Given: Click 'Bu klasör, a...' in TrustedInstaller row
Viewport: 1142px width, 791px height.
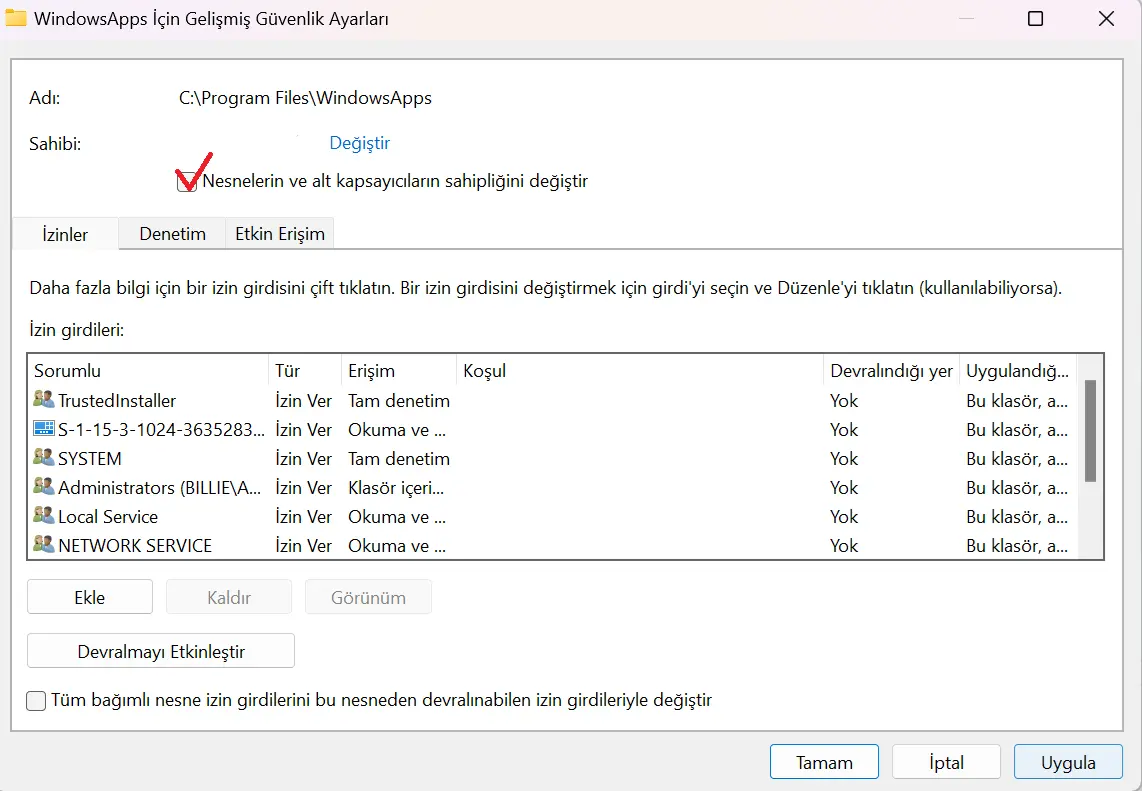Looking at the screenshot, I should (1017, 401).
